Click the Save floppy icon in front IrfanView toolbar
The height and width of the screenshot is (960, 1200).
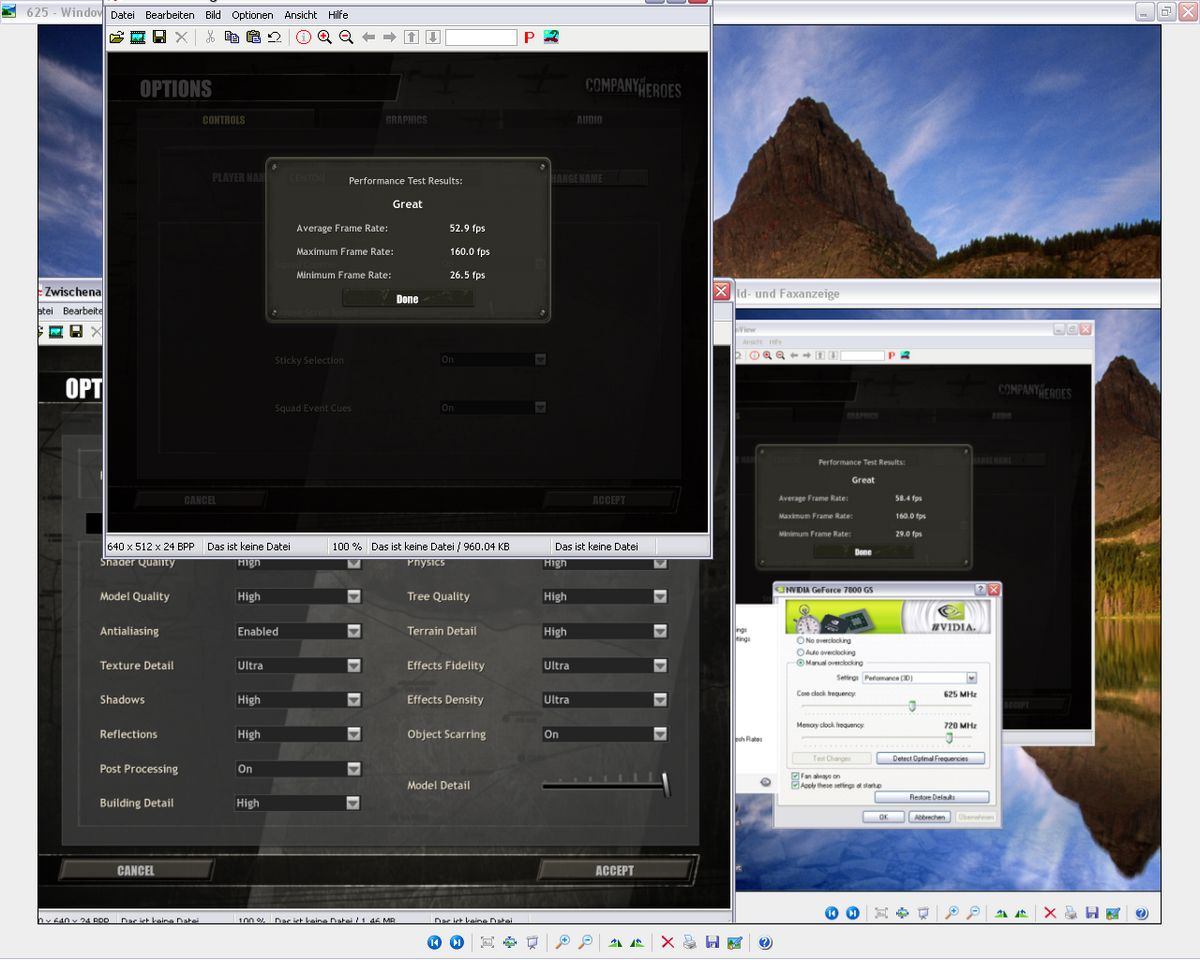point(159,37)
